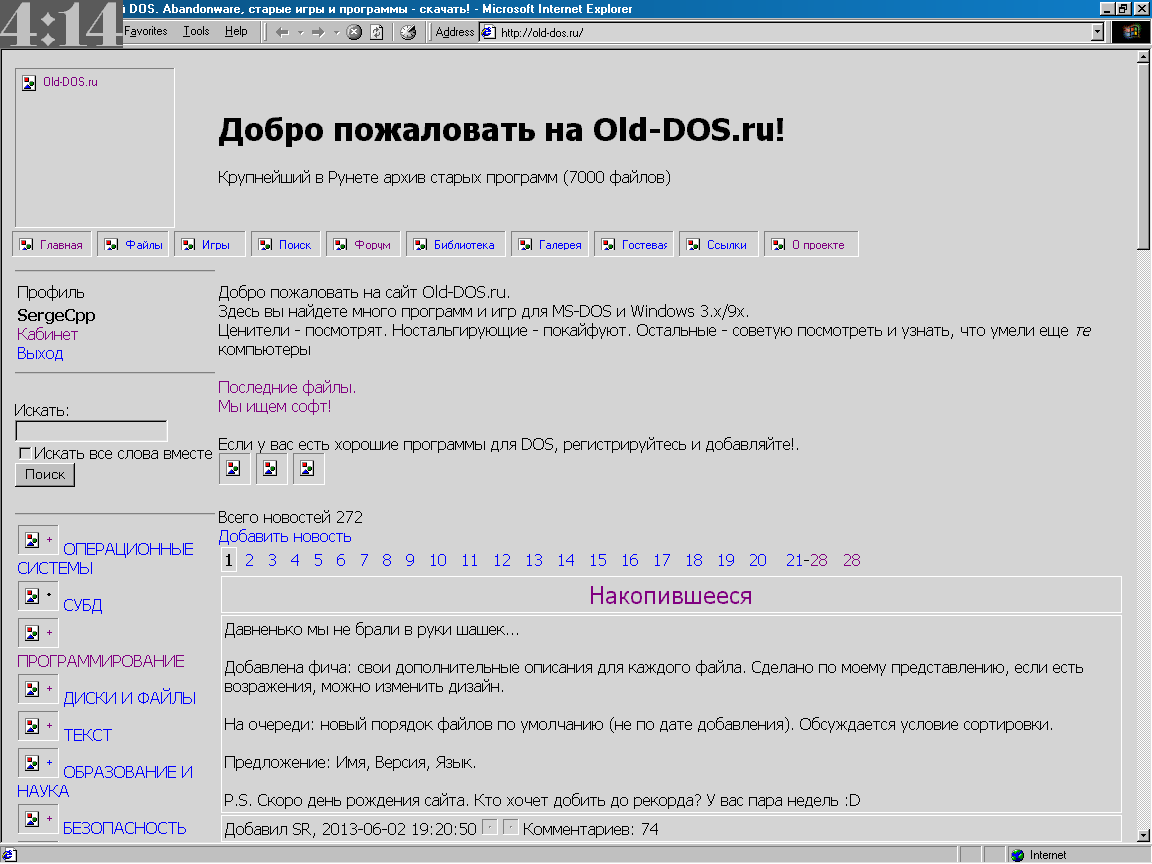Click the СУБД category icon
This screenshot has height=864, width=1152.
[x=38, y=596]
